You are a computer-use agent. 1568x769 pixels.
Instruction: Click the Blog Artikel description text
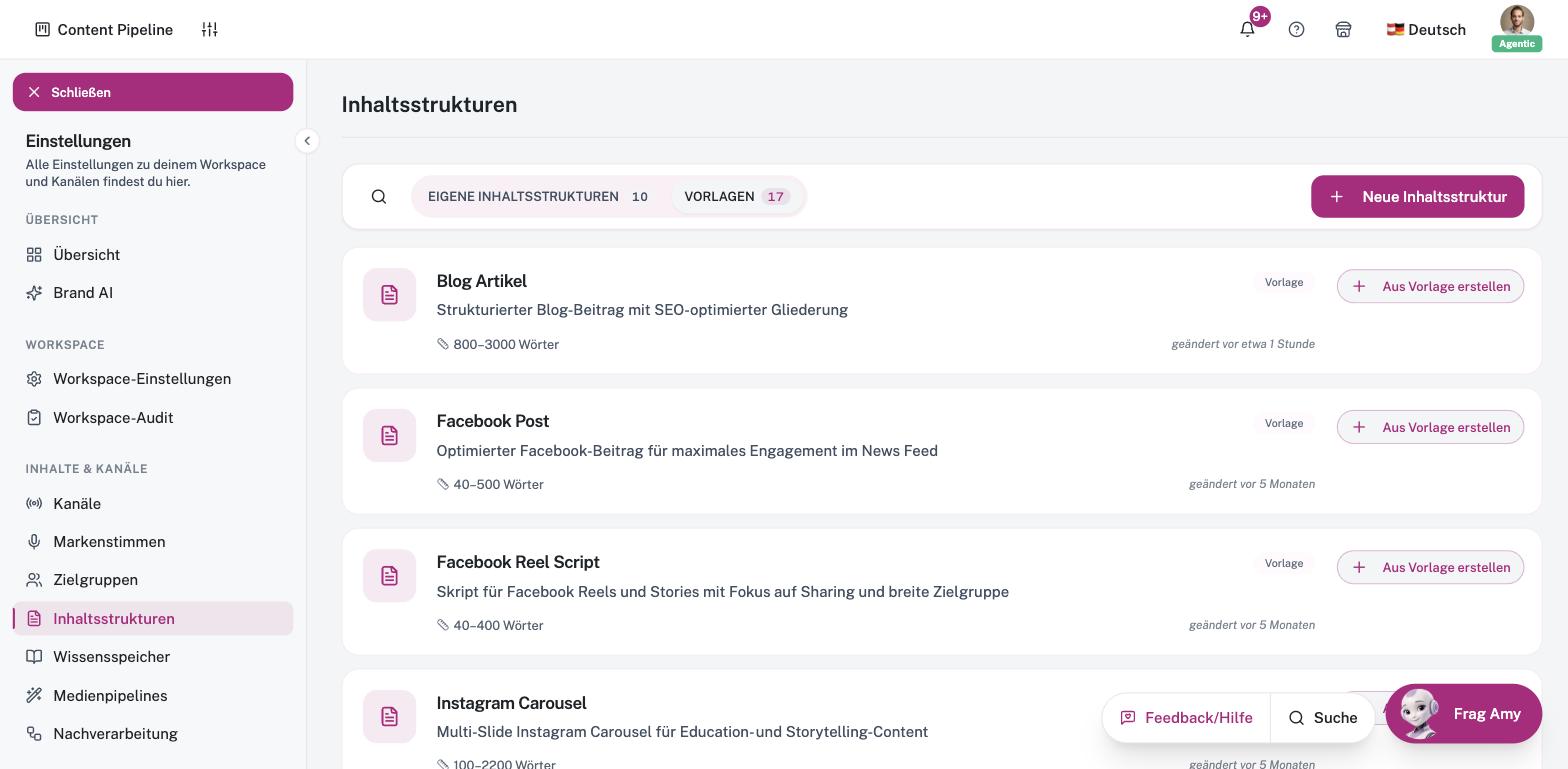tap(642, 310)
